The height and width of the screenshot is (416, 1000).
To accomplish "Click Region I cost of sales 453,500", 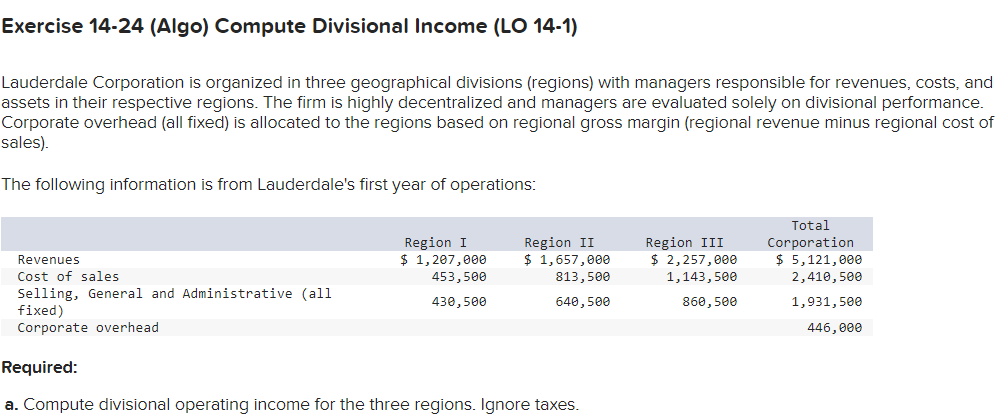I will pos(459,276).
